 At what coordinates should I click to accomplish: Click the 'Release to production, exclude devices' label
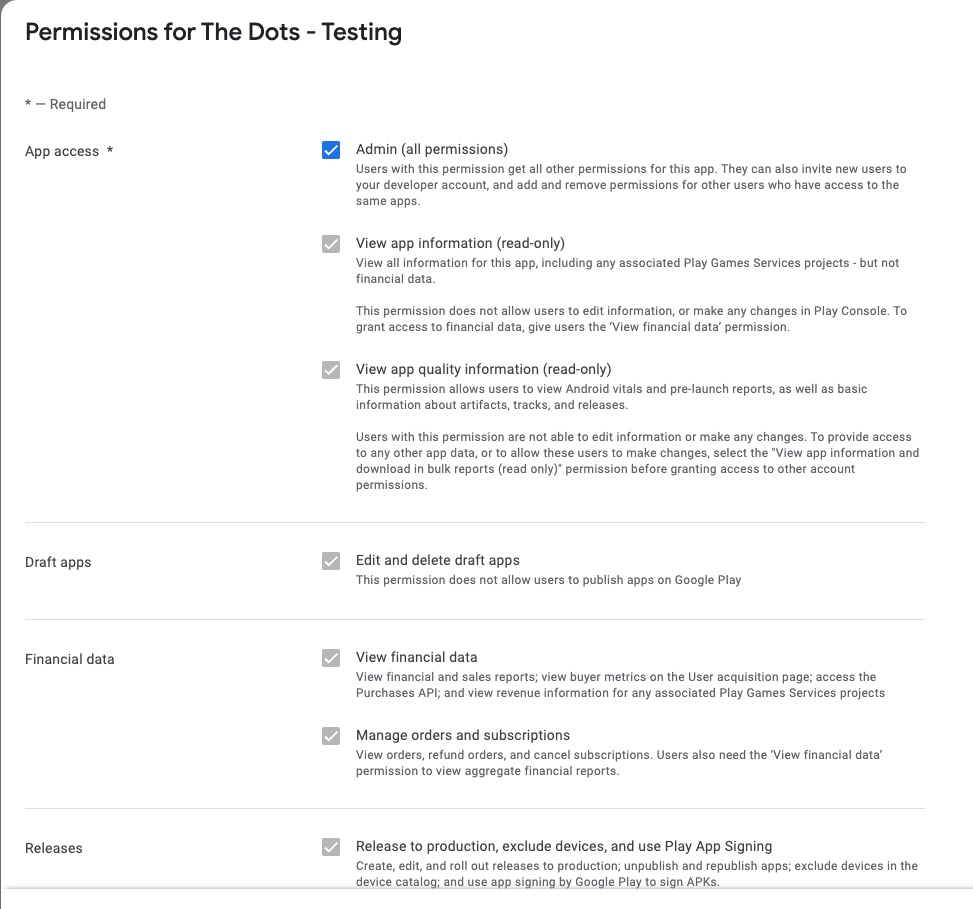tap(564, 846)
